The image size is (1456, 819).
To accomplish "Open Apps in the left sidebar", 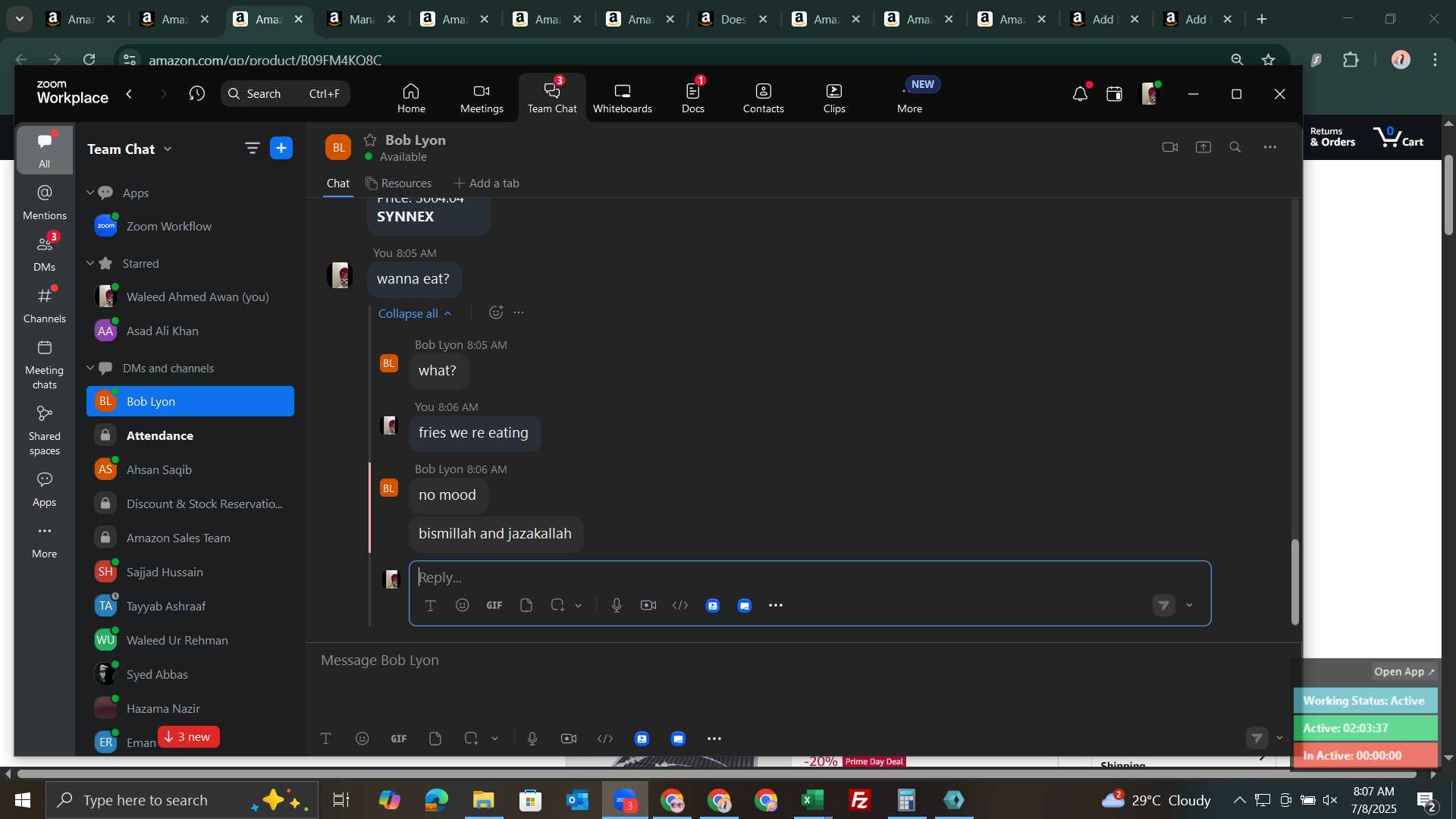I will 45,489.
